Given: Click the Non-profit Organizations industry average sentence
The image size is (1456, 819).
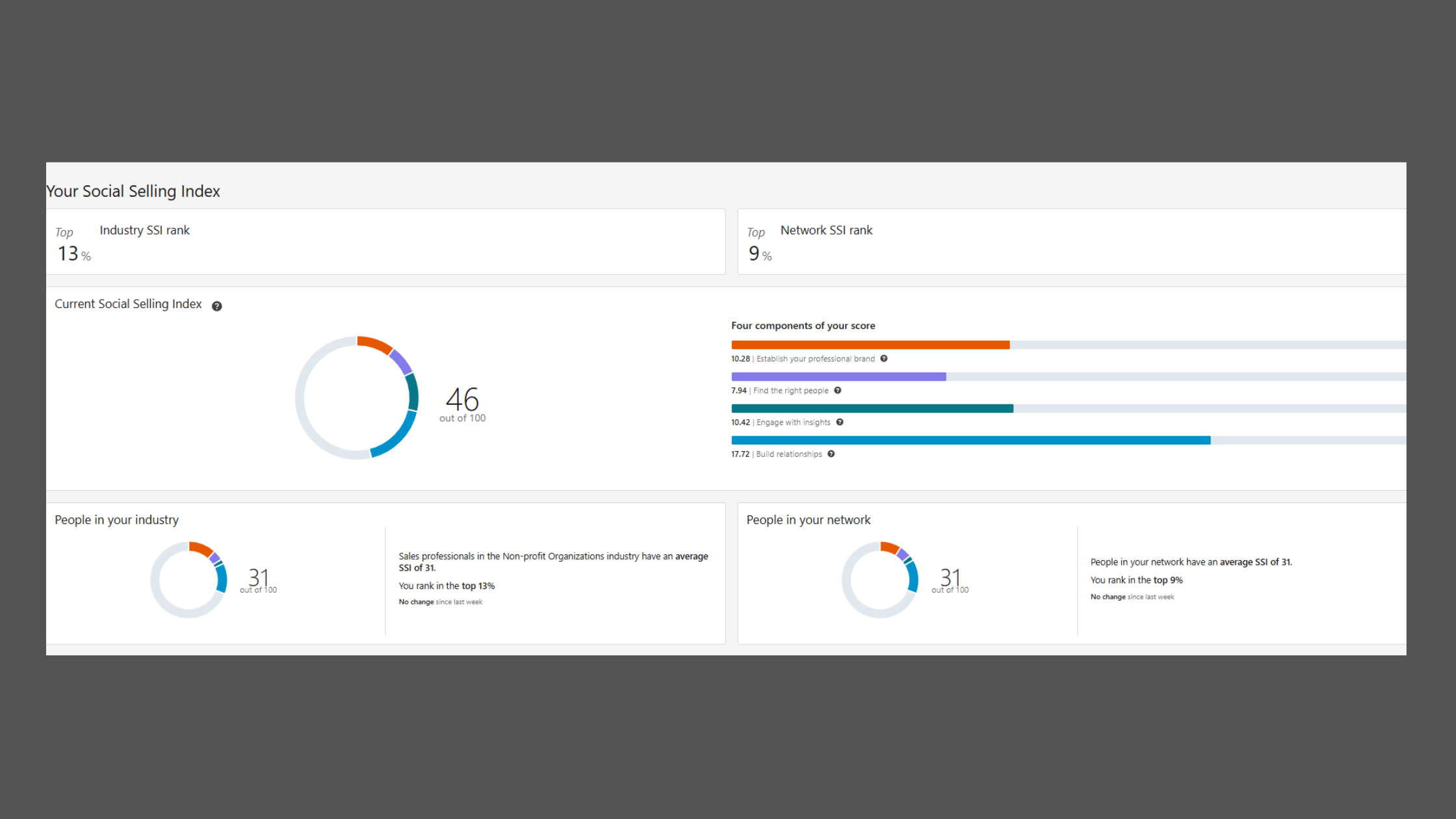Looking at the screenshot, I should (553, 562).
